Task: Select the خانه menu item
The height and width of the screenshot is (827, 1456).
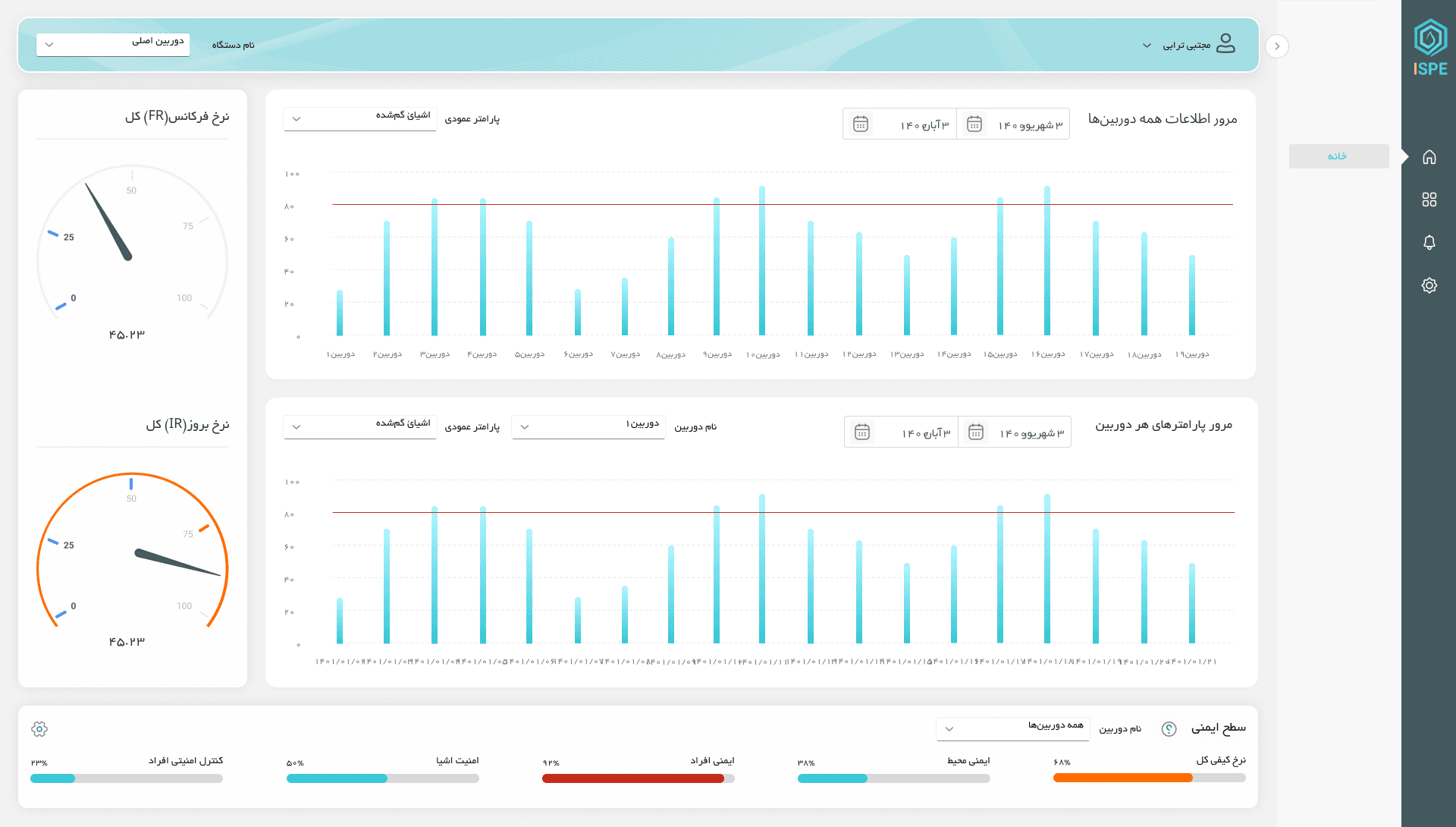Action: pos(1338,156)
